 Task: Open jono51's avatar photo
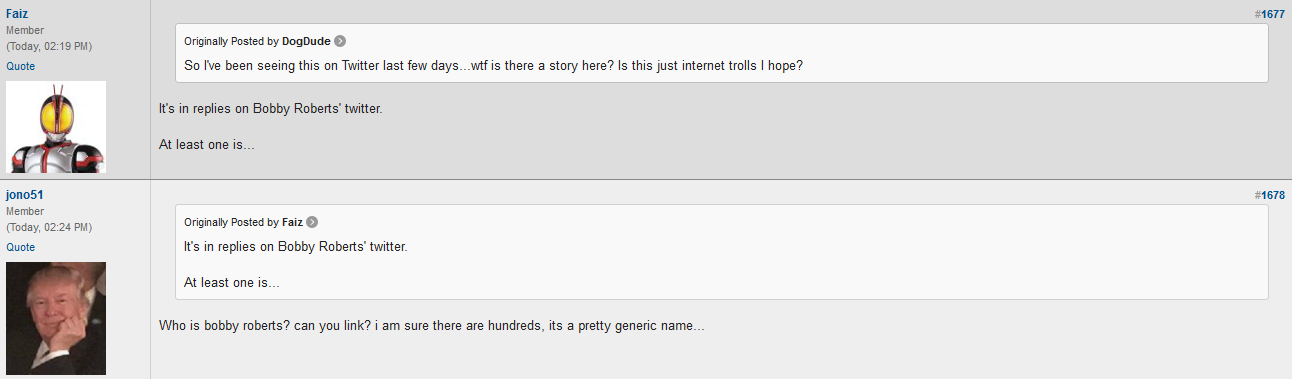[x=56, y=318]
